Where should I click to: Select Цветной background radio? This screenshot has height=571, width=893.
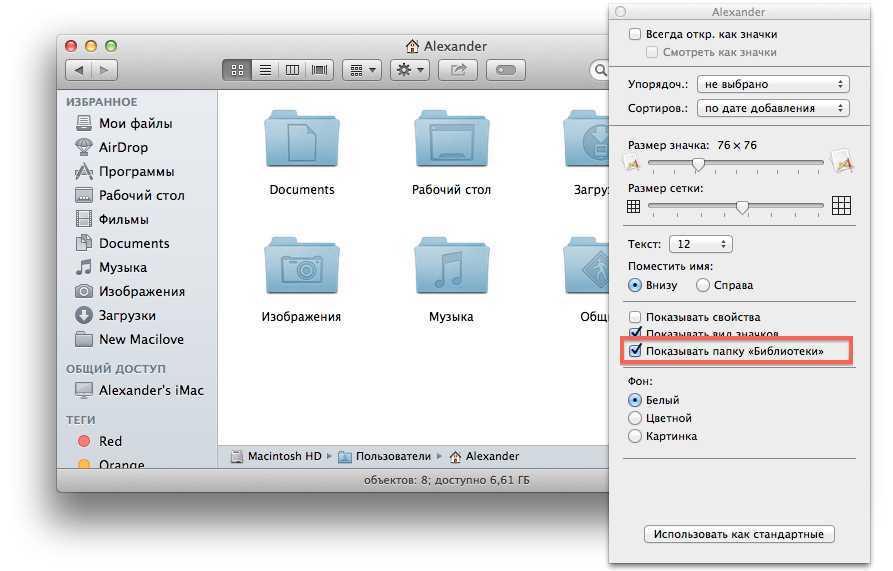[634, 418]
